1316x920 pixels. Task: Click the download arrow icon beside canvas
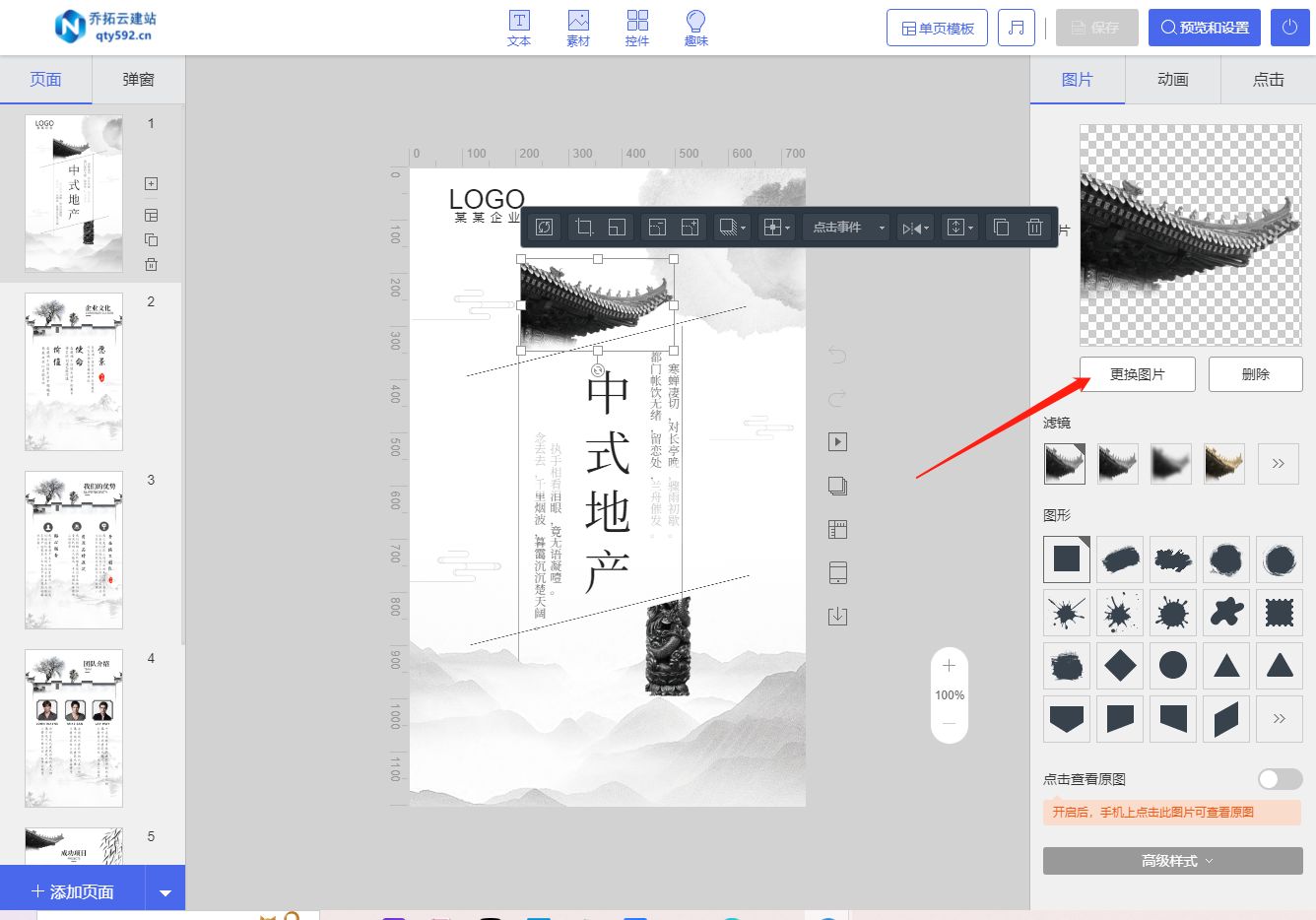837,617
